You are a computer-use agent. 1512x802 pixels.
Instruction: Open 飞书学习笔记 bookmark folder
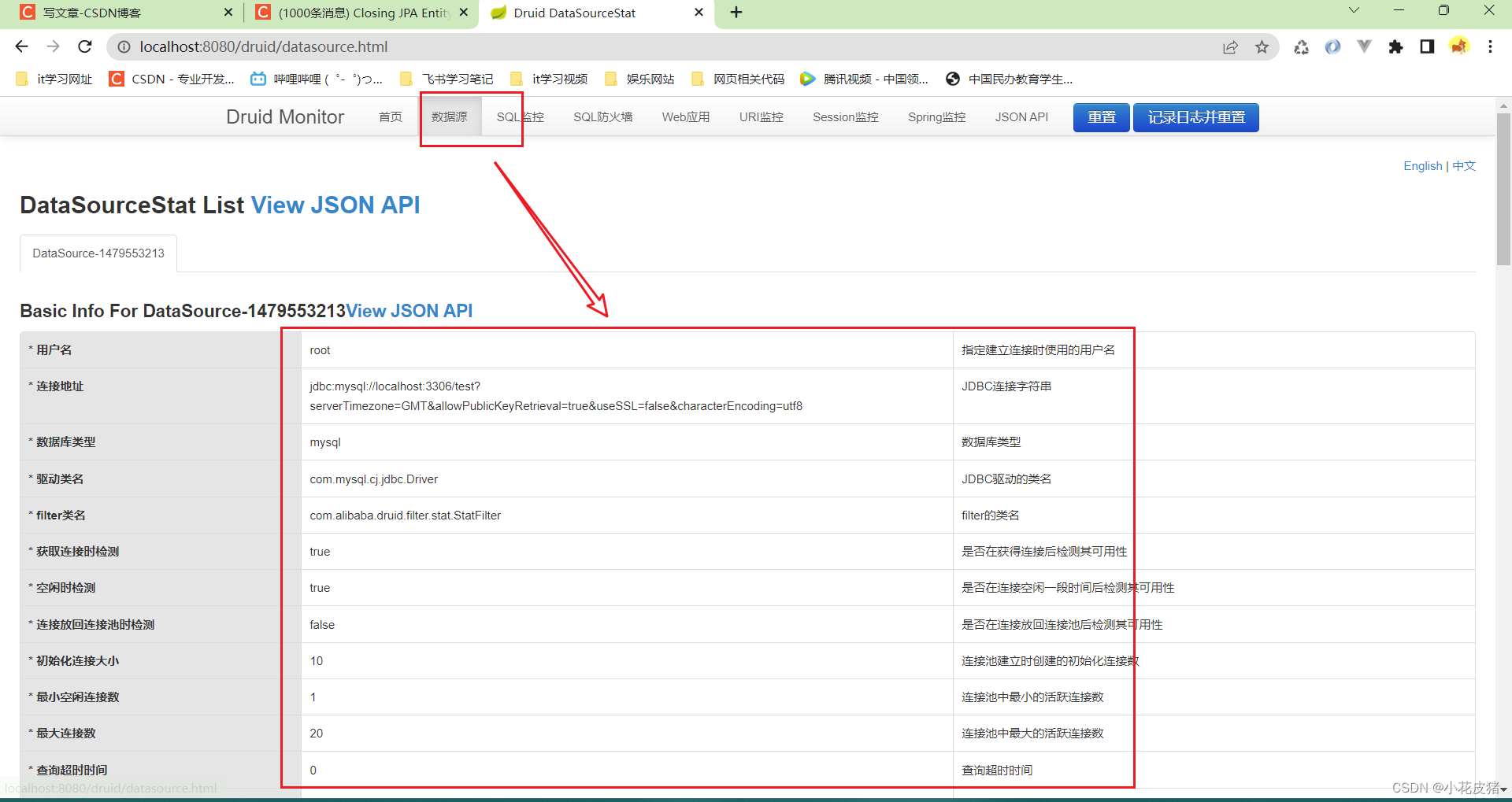click(447, 79)
